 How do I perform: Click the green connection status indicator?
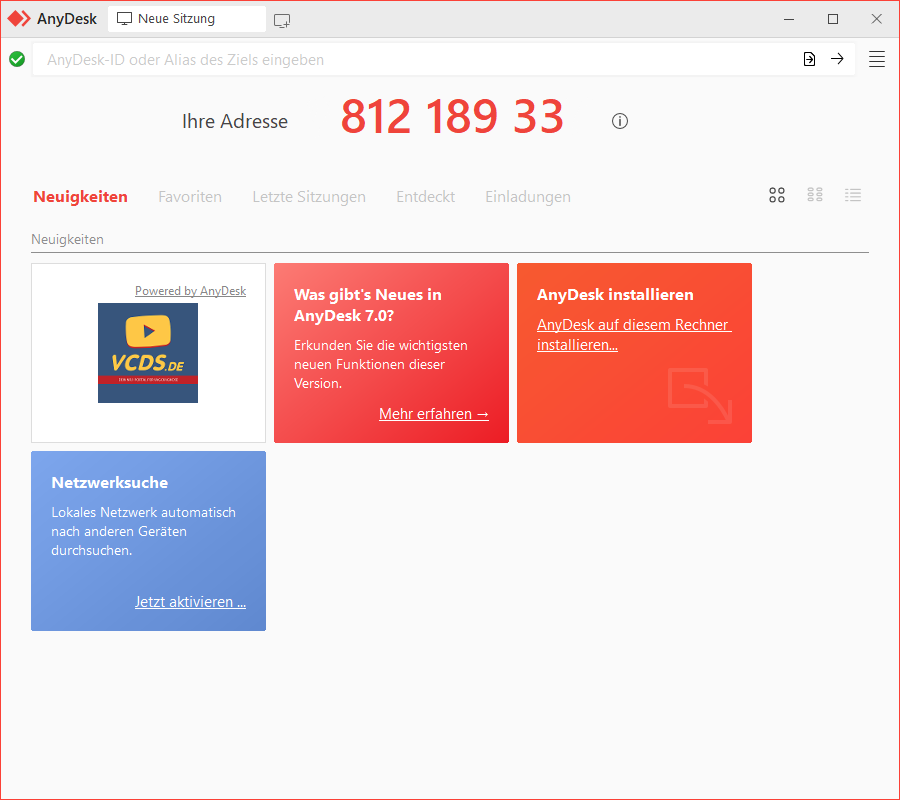point(17,59)
